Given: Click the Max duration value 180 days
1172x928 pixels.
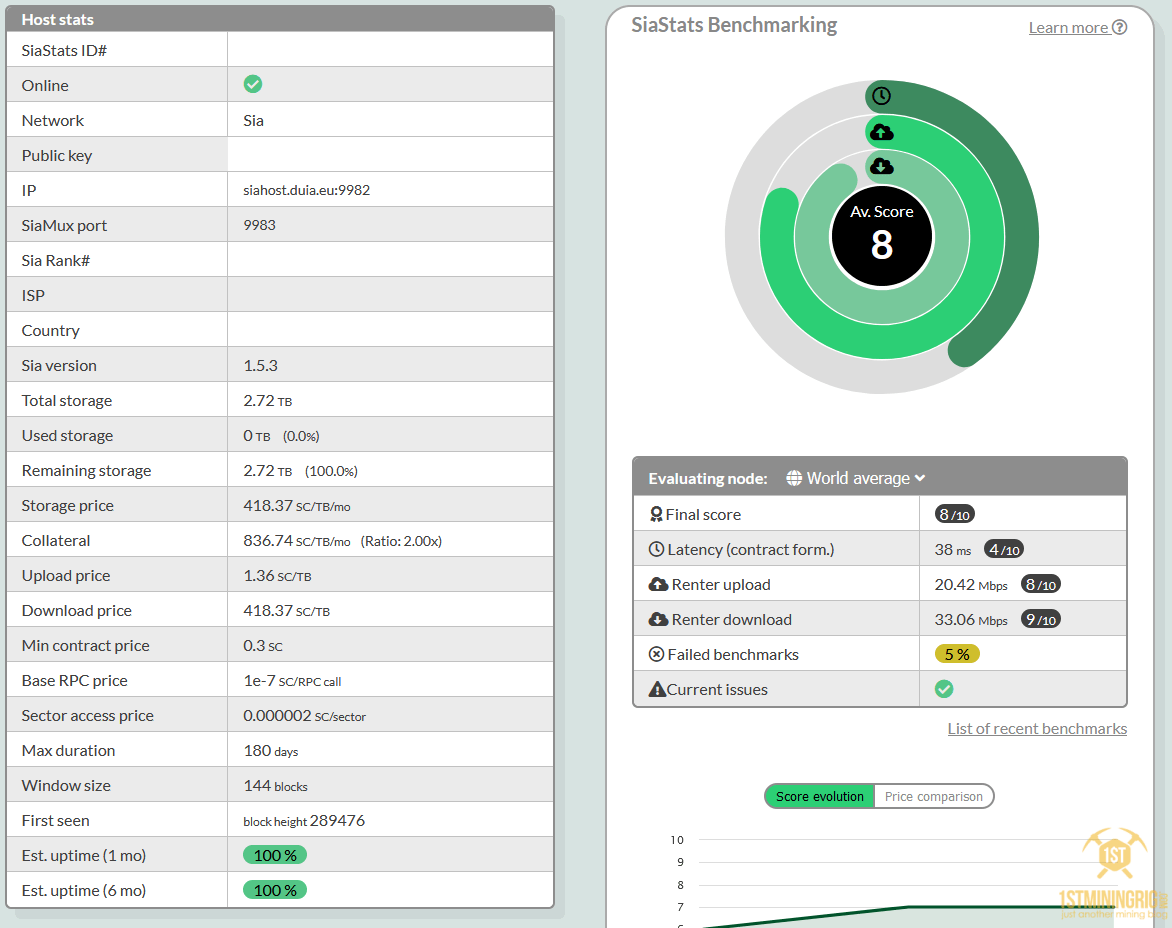Looking at the screenshot, I should pyautogui.click(x=271, y=750).
